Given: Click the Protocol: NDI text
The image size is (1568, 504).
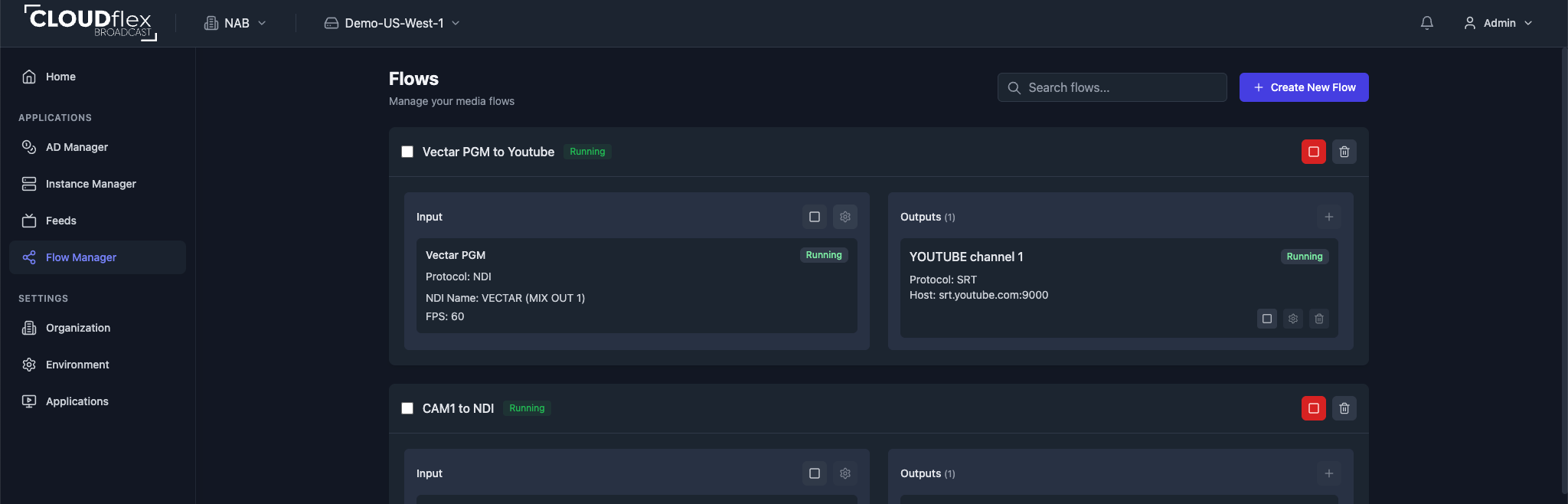Looking at the screenshot, I should click(x=459, y=277).
